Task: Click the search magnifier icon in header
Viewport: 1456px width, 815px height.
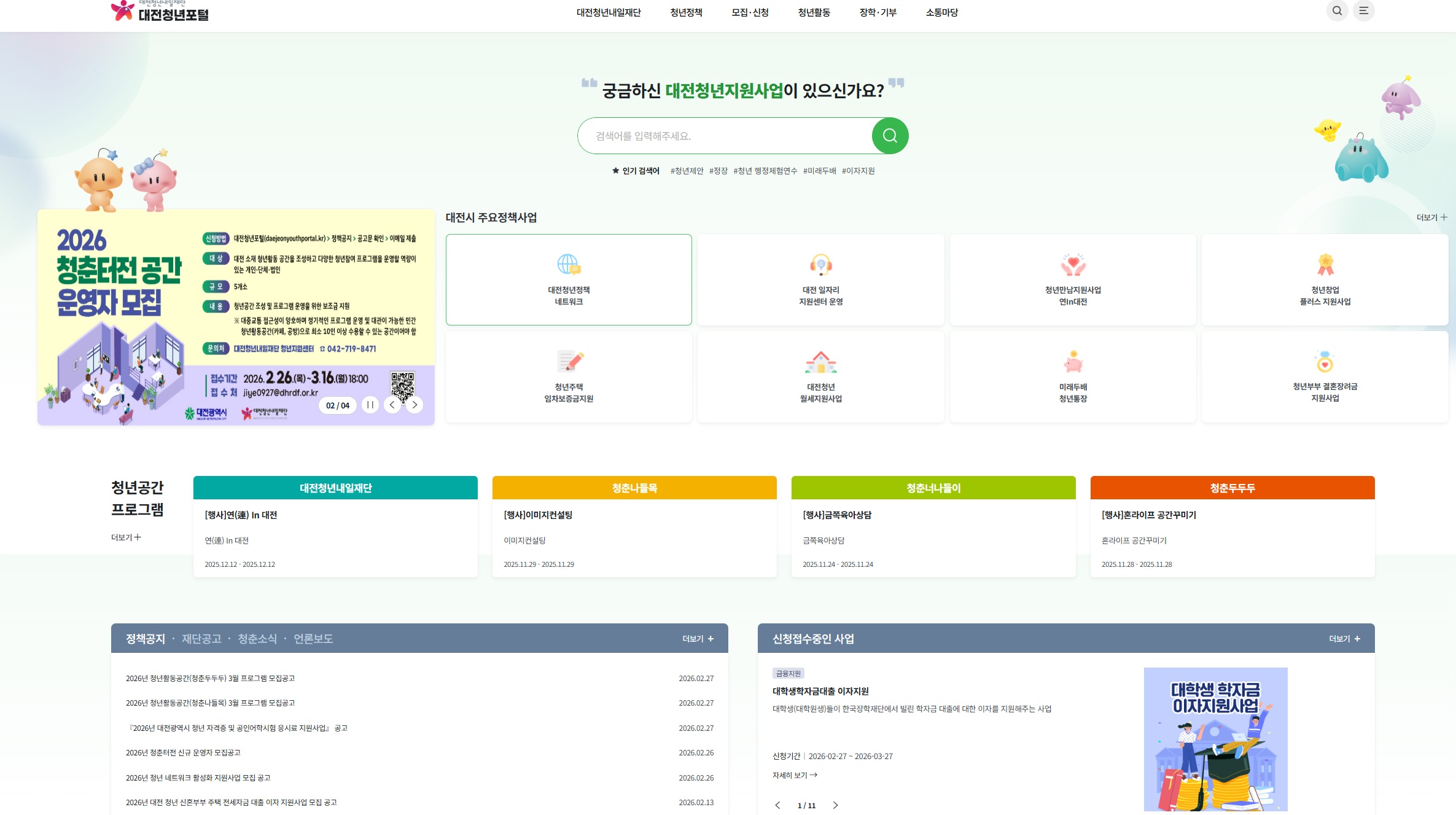Action: (1337, 11)
